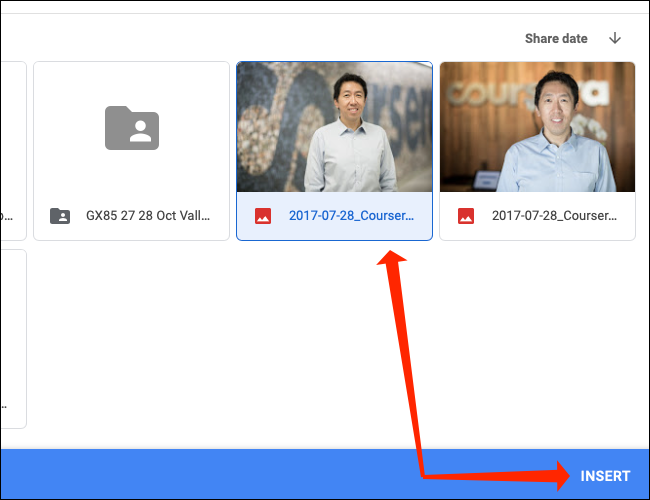
Task: Select photo preview with Coursera wooden sign
Action: [x=537, y=127]
